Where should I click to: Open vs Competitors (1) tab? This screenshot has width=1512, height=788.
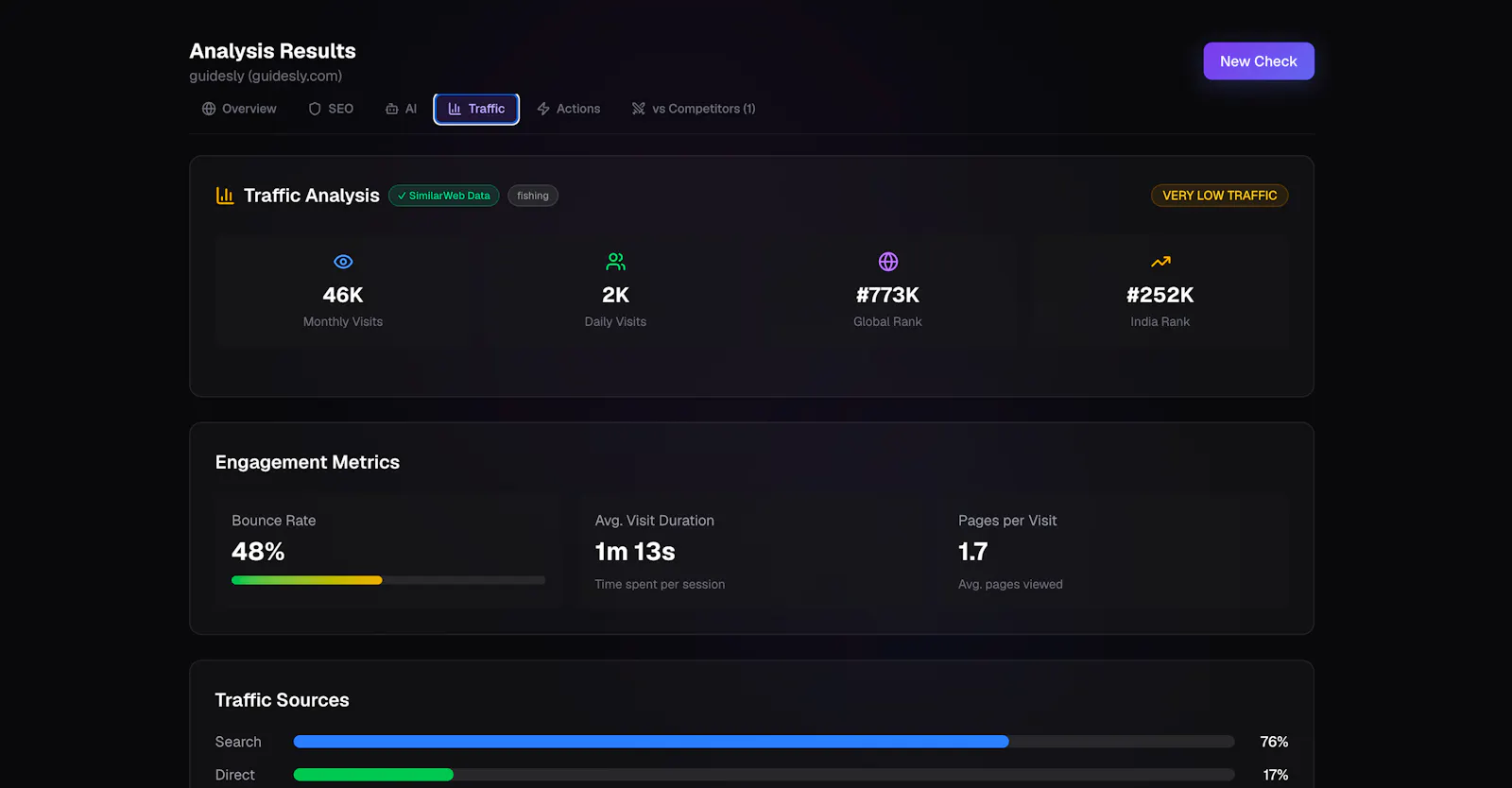pos(694,109)
